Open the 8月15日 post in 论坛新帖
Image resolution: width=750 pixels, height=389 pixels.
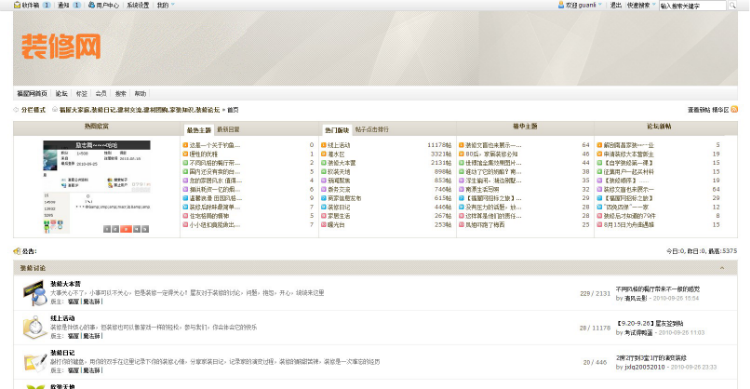pyautogui.click(x=629, y=224)
